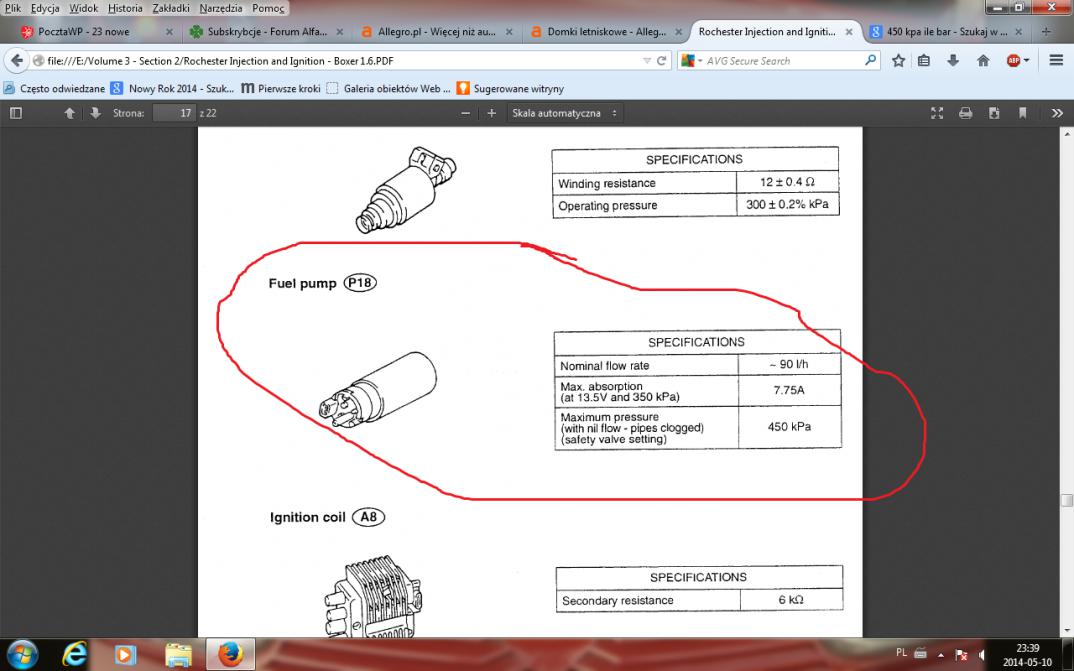Open Action Center flag icon

[x=961, y=655]
